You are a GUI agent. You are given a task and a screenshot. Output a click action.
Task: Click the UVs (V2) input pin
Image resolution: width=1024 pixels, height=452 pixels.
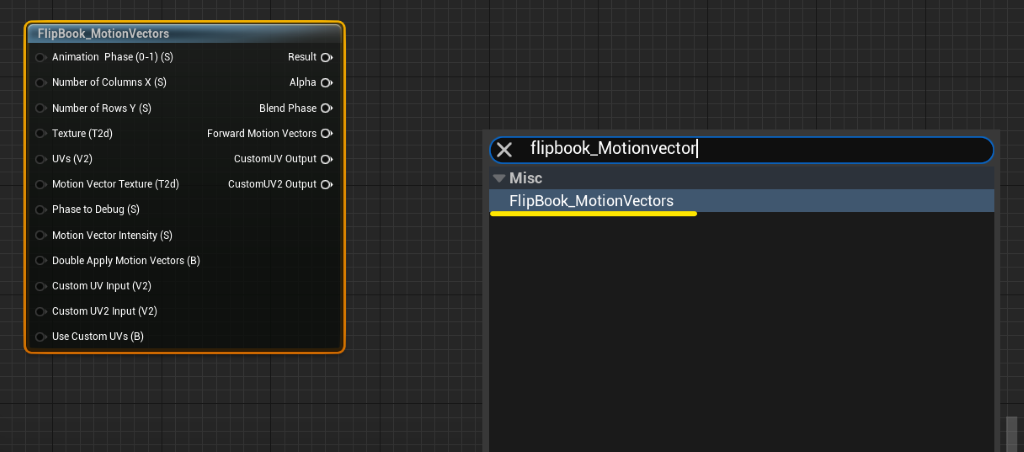click(40, 159)
